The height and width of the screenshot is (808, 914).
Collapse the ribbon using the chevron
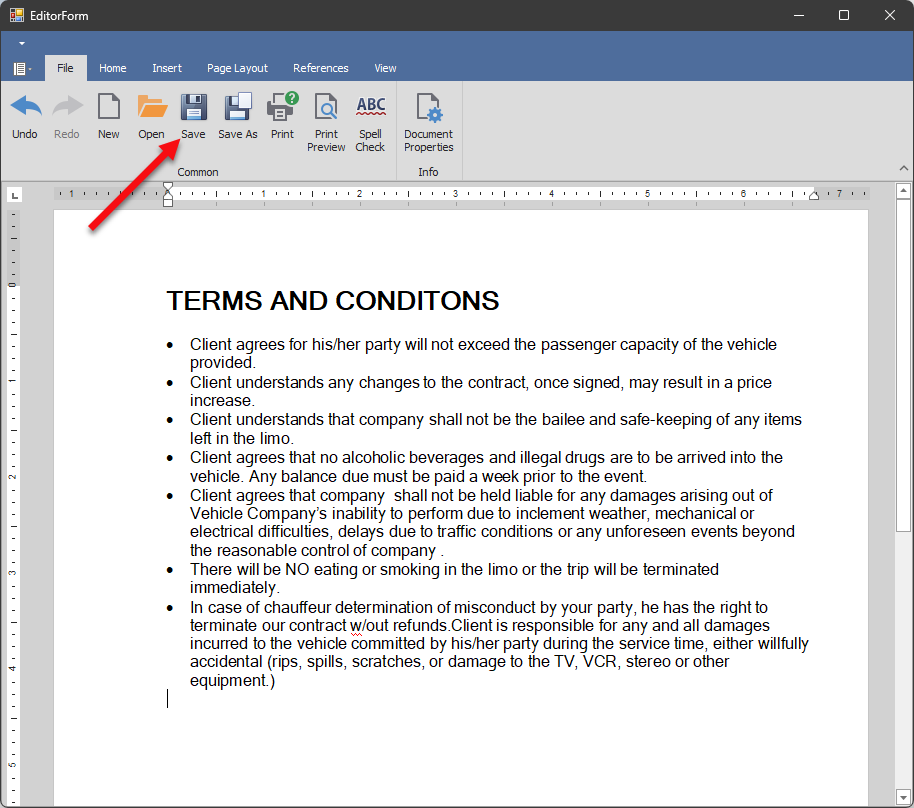(904, 168)
